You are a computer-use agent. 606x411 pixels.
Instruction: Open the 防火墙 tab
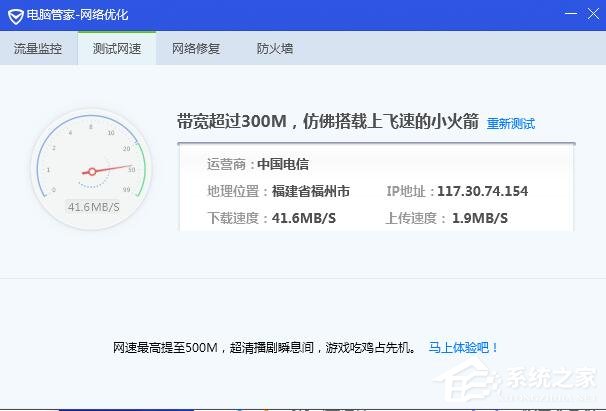pos(275,48)
